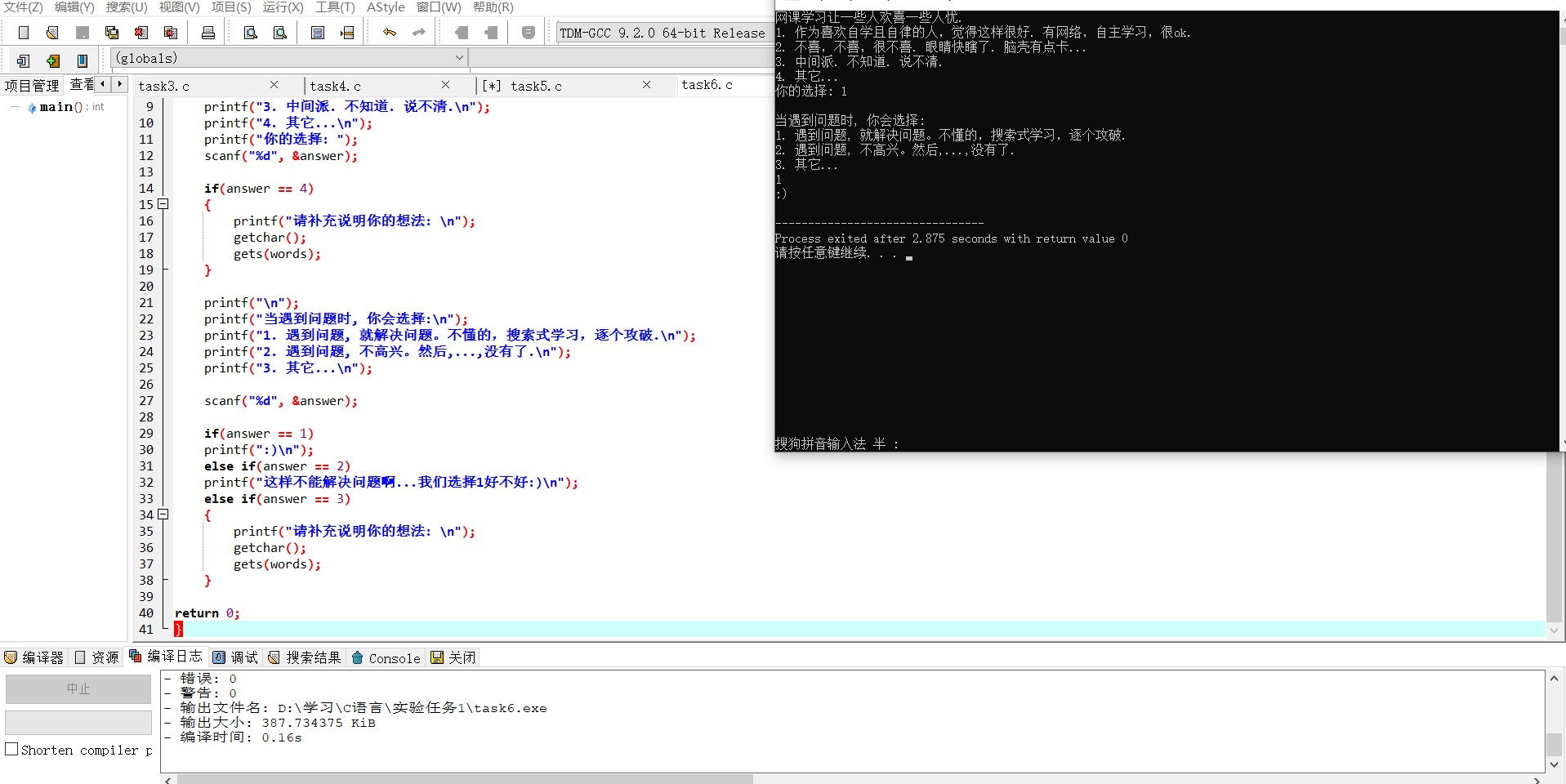Click the Insert green plus icon
Screen dimensions: 1566x784
[53, 60]
